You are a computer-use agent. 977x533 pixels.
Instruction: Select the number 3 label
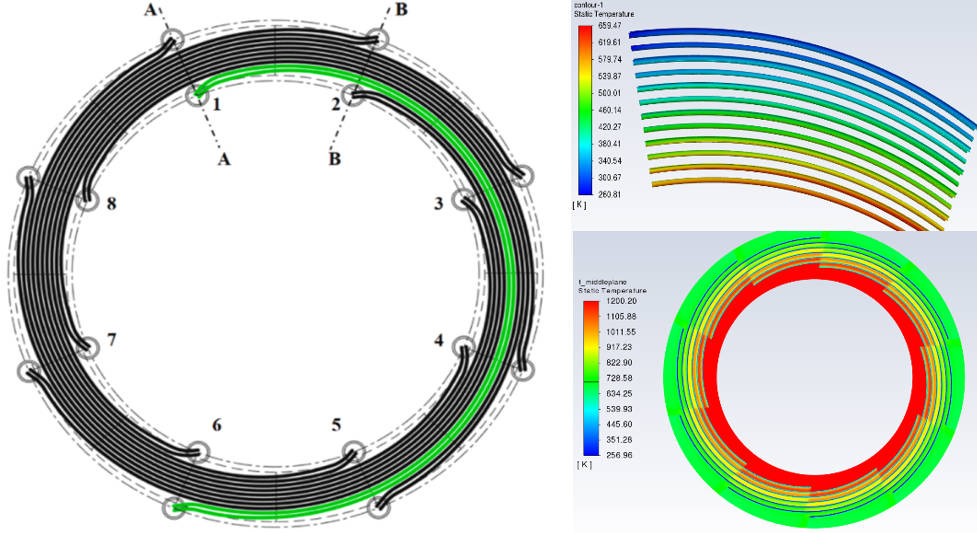coord(437,205)
